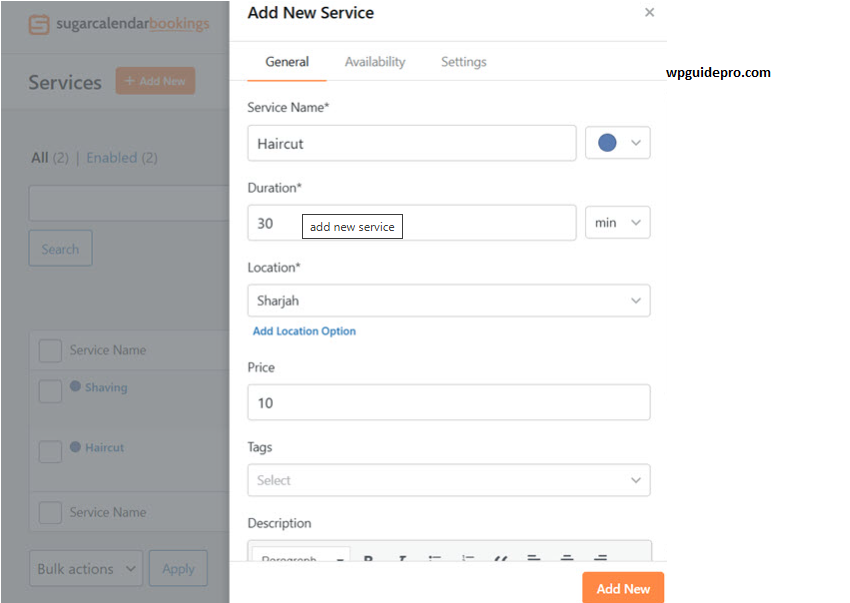Screen dimensions: 850x603
Task: Check the Shaving service checkbox
Action: (x=50, y=391)
